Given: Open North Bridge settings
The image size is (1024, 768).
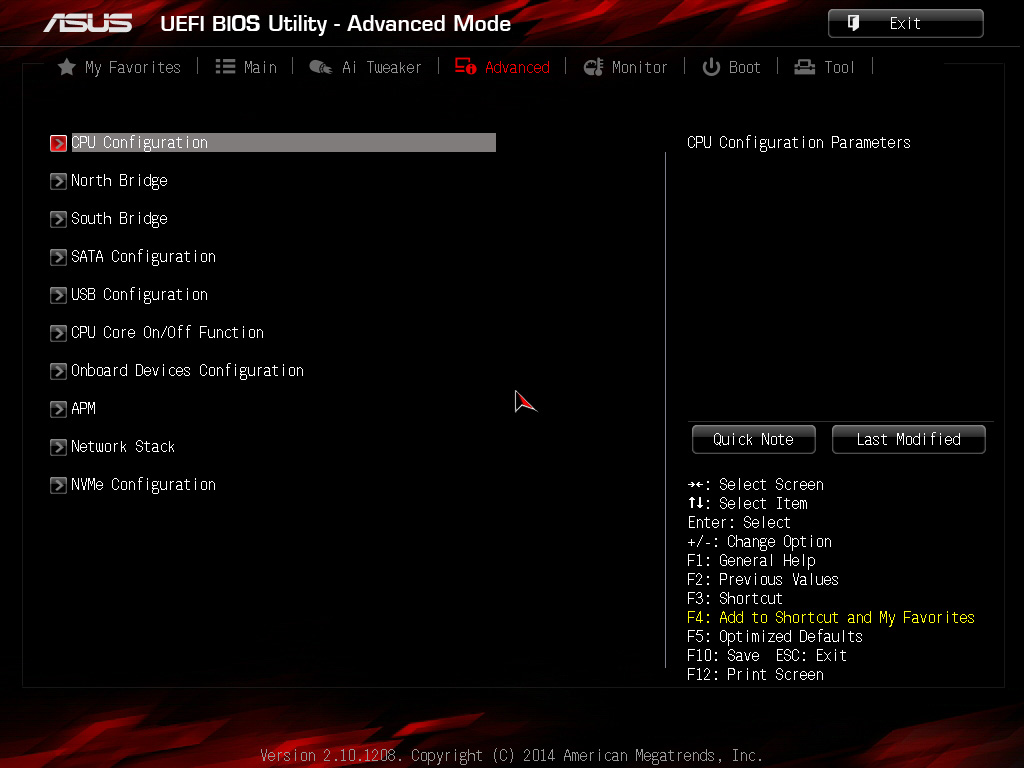Looking at the screenshot, I should (119, 181).
